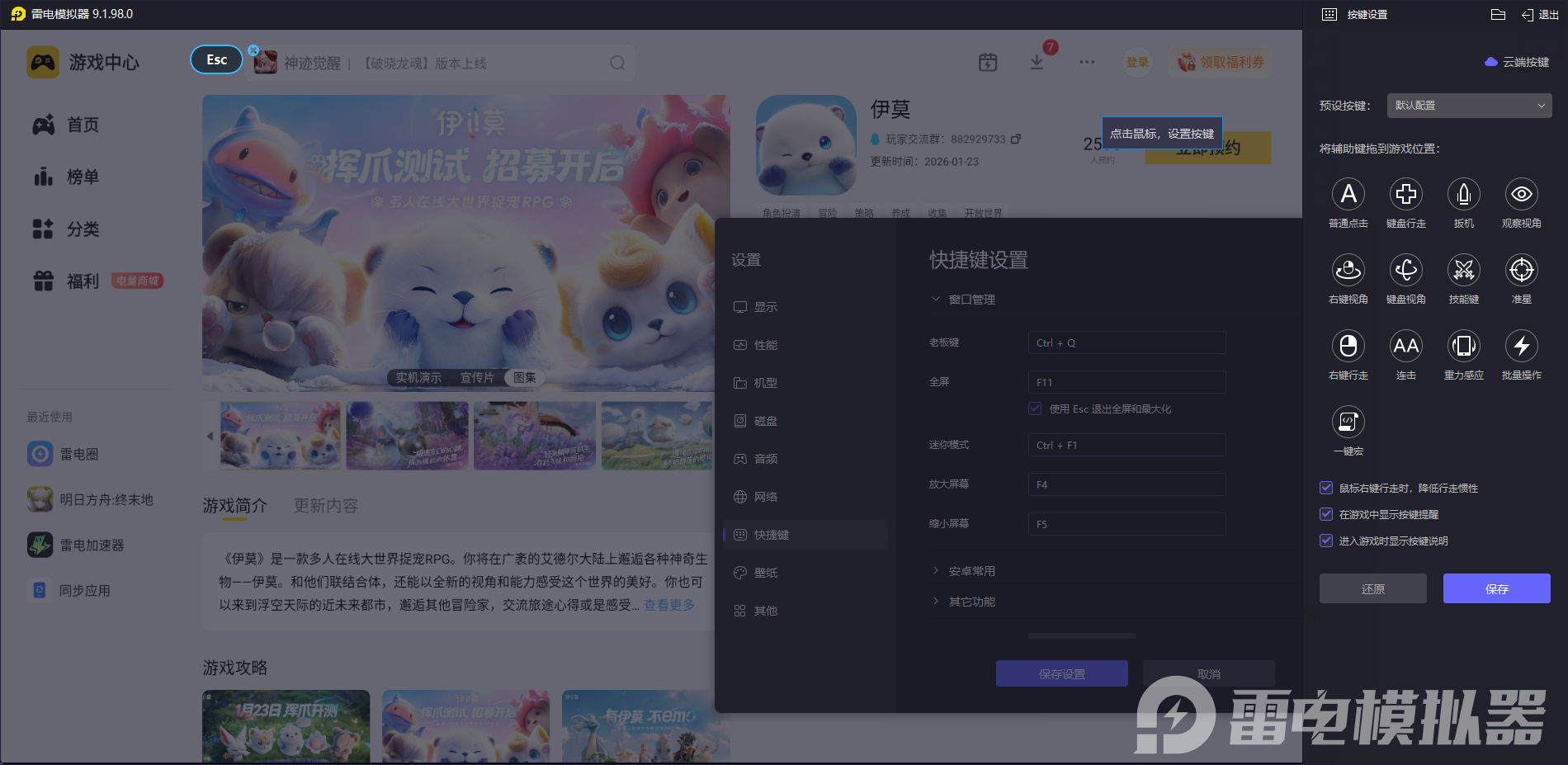The width and height of the screenshot is (1568, 765).
Task: Open 榜单 rankings in sidebar
Action: pos(66,177)
